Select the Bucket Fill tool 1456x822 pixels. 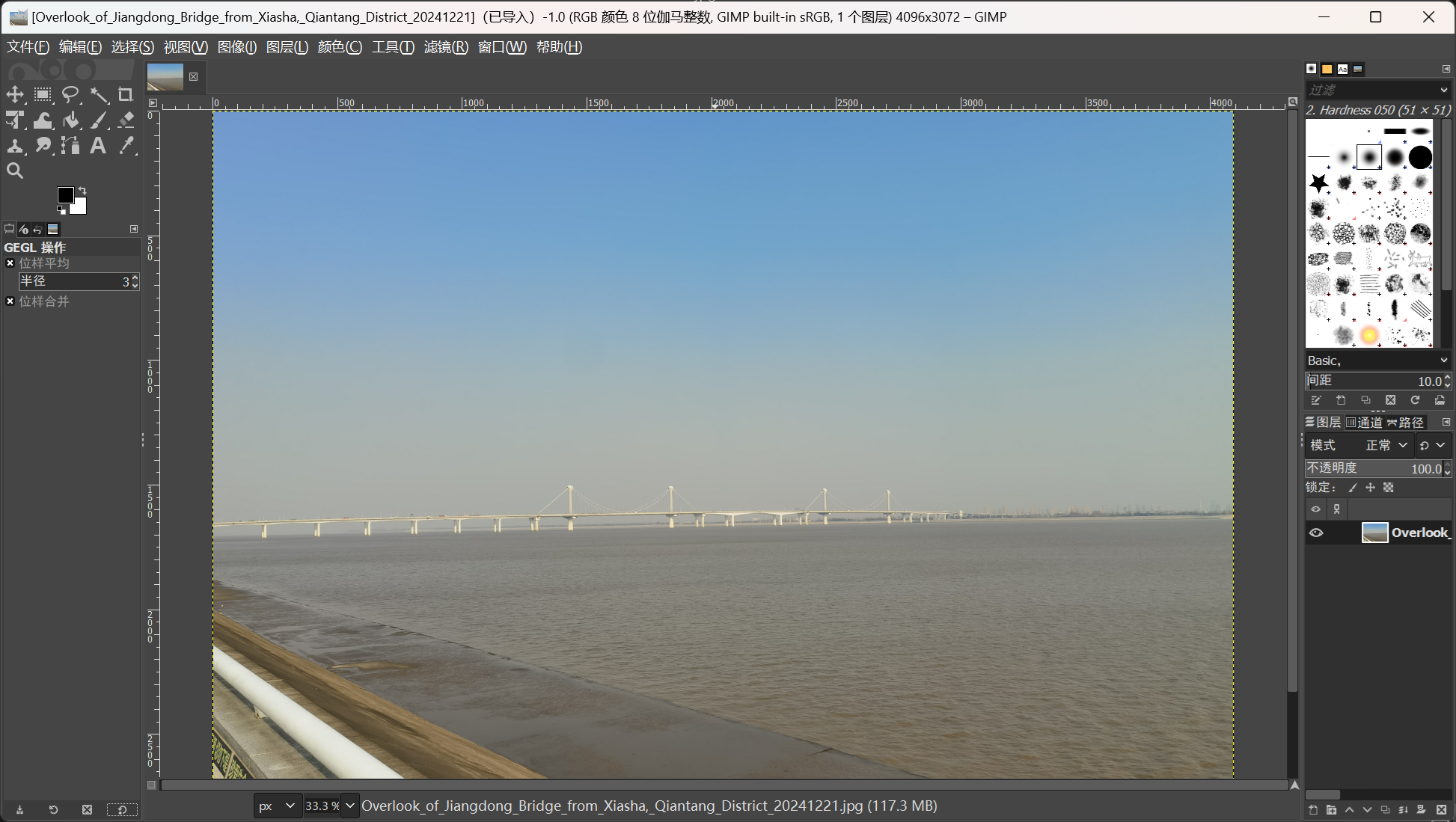(70, 120)
